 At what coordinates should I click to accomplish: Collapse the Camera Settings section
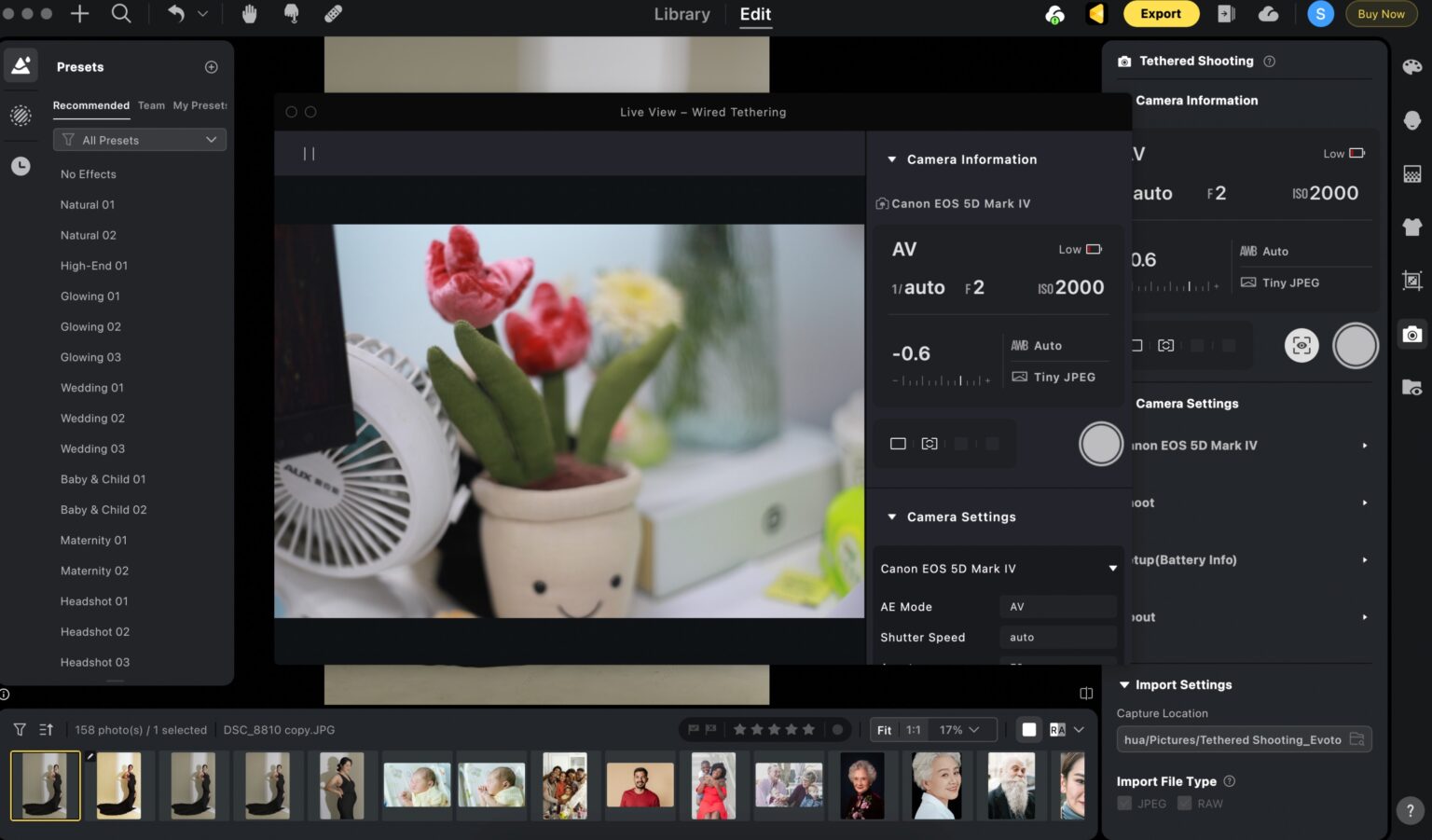(892, 517)
